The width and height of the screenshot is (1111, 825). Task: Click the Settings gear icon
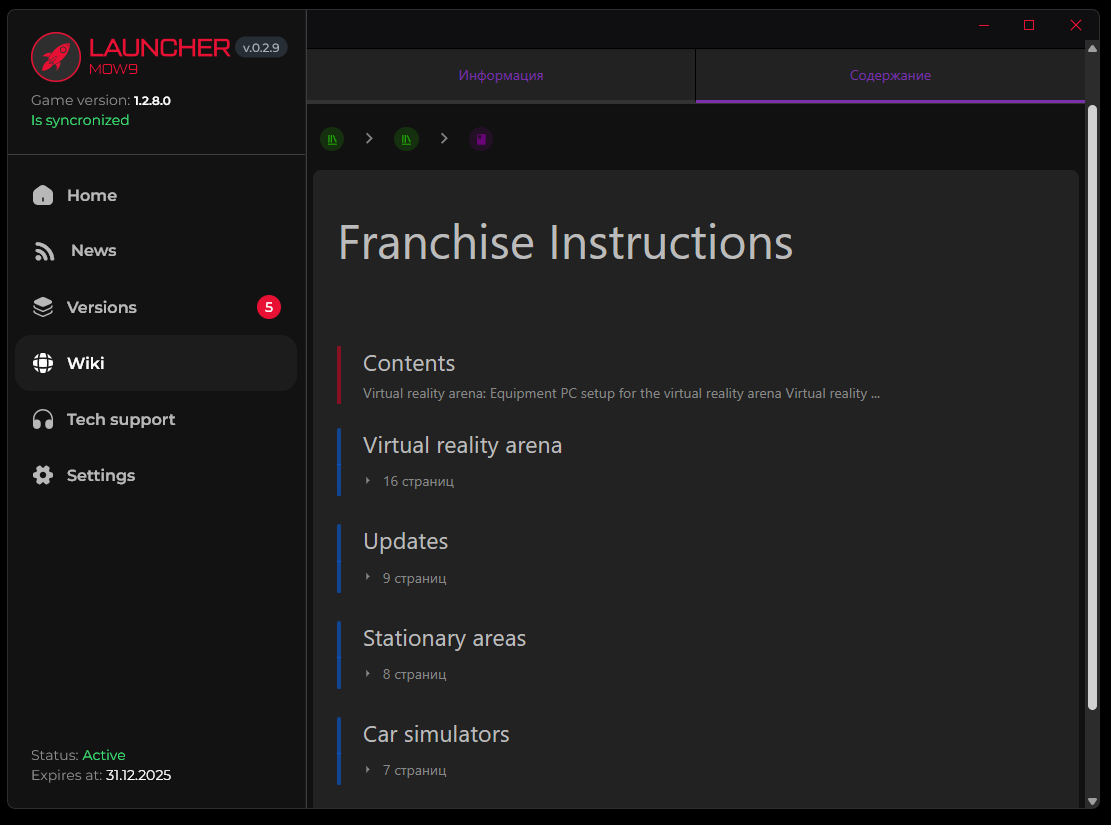click(x=43, y=475)
